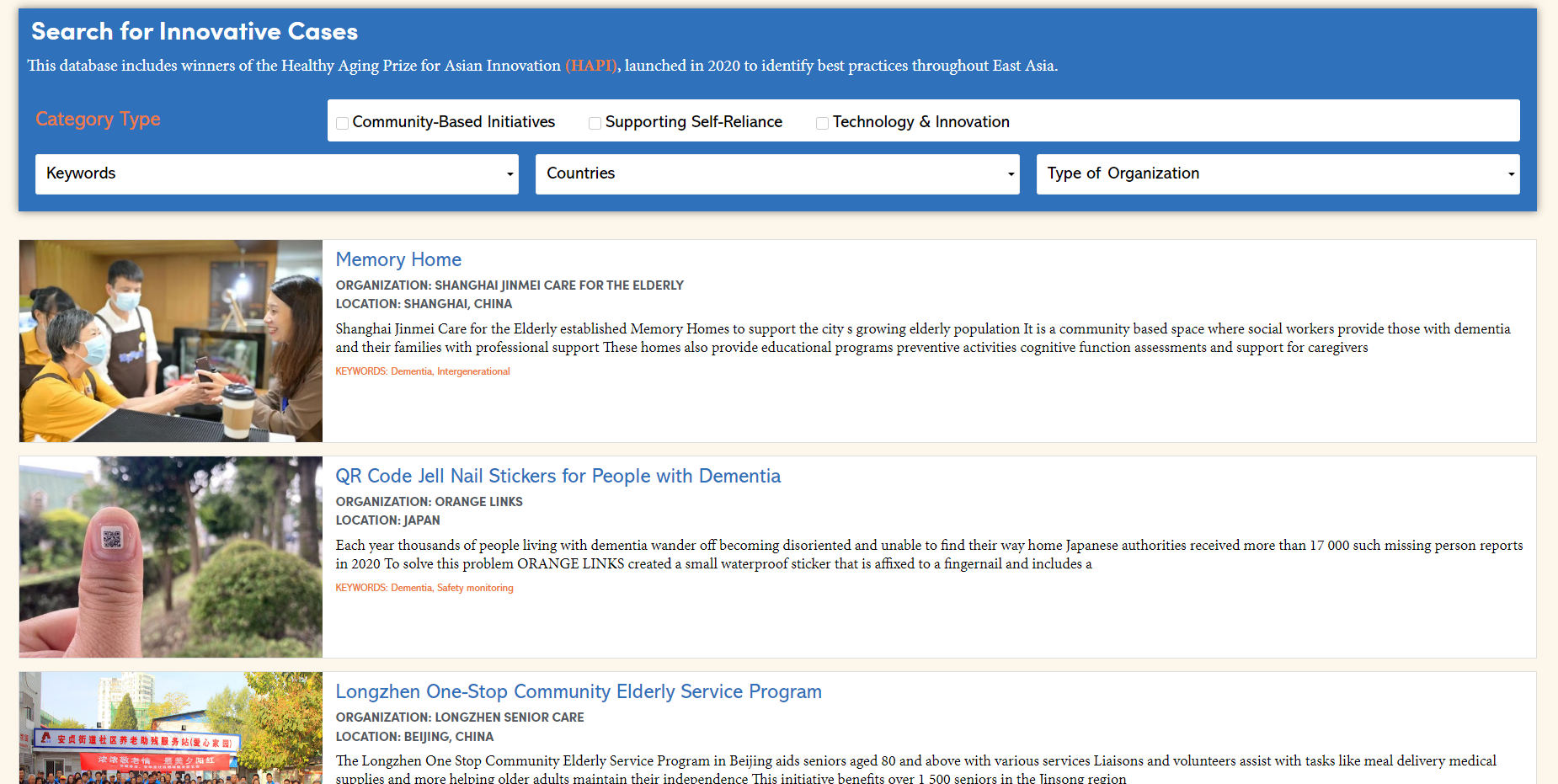Click the Category Type label
This screenshot has width=1558, height=784.
[98, 120]
